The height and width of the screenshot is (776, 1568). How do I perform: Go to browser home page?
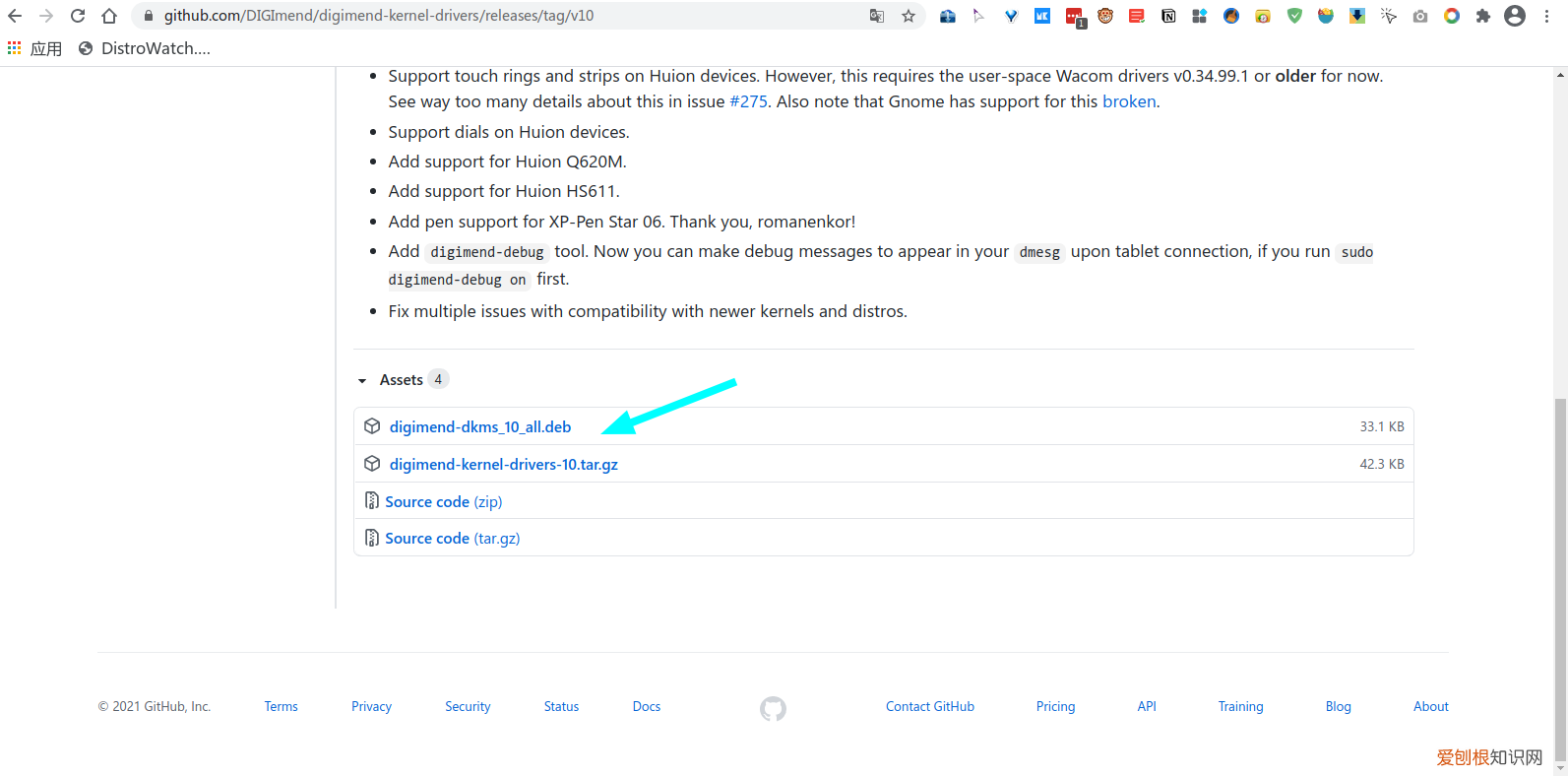(x=109, y=16)
